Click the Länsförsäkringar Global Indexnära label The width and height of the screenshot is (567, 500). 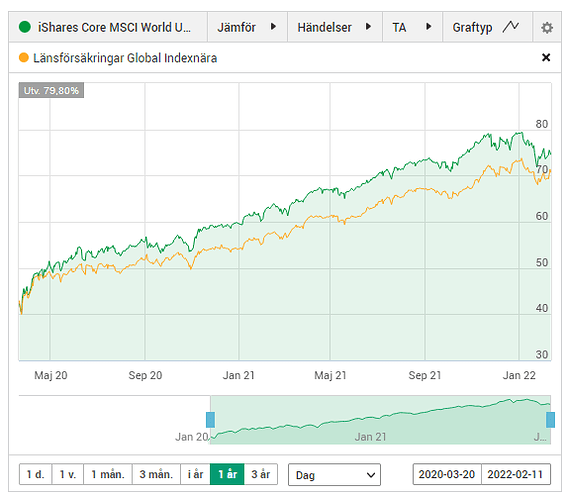(x=125, y=58)
